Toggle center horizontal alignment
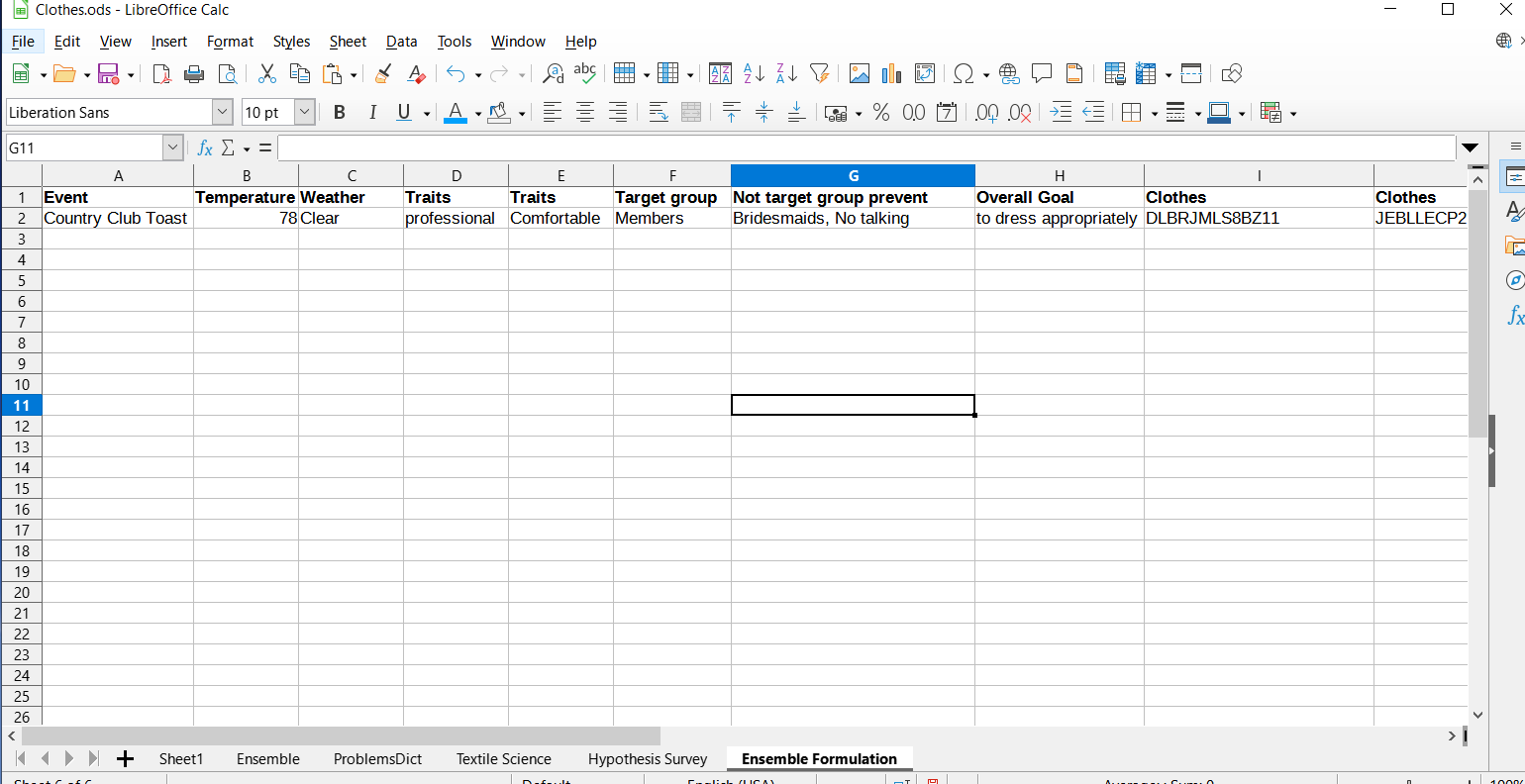1525x784 pixels. point(585,113)
